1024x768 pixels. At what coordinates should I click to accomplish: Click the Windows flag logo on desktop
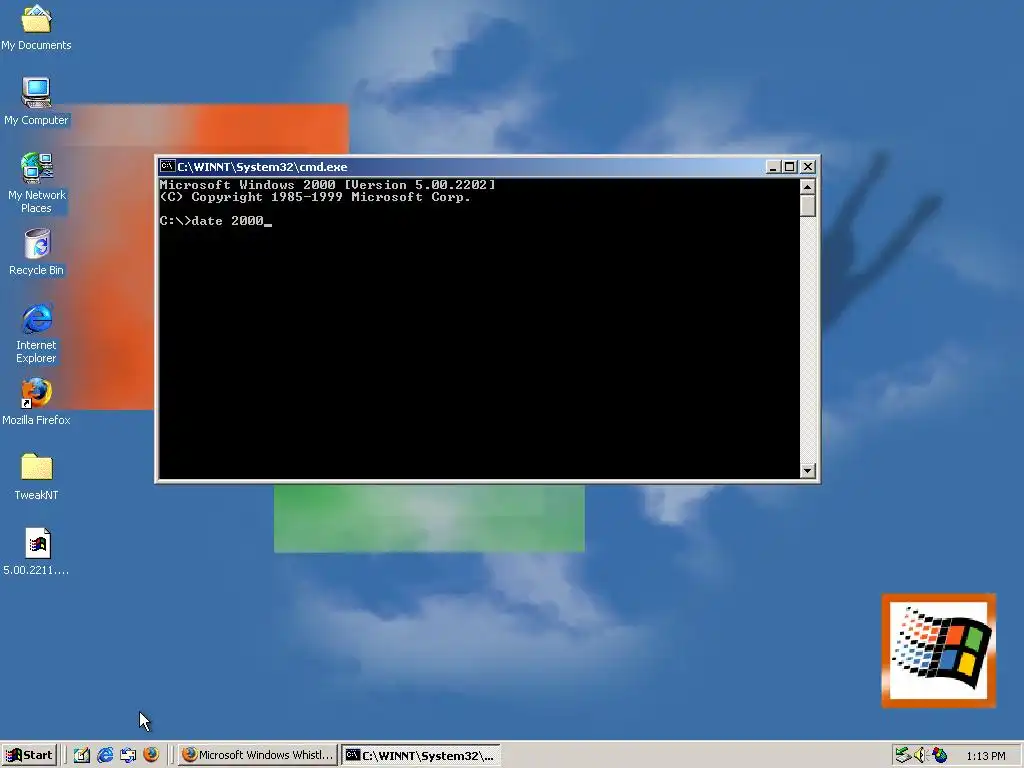[x=939, y=650]
